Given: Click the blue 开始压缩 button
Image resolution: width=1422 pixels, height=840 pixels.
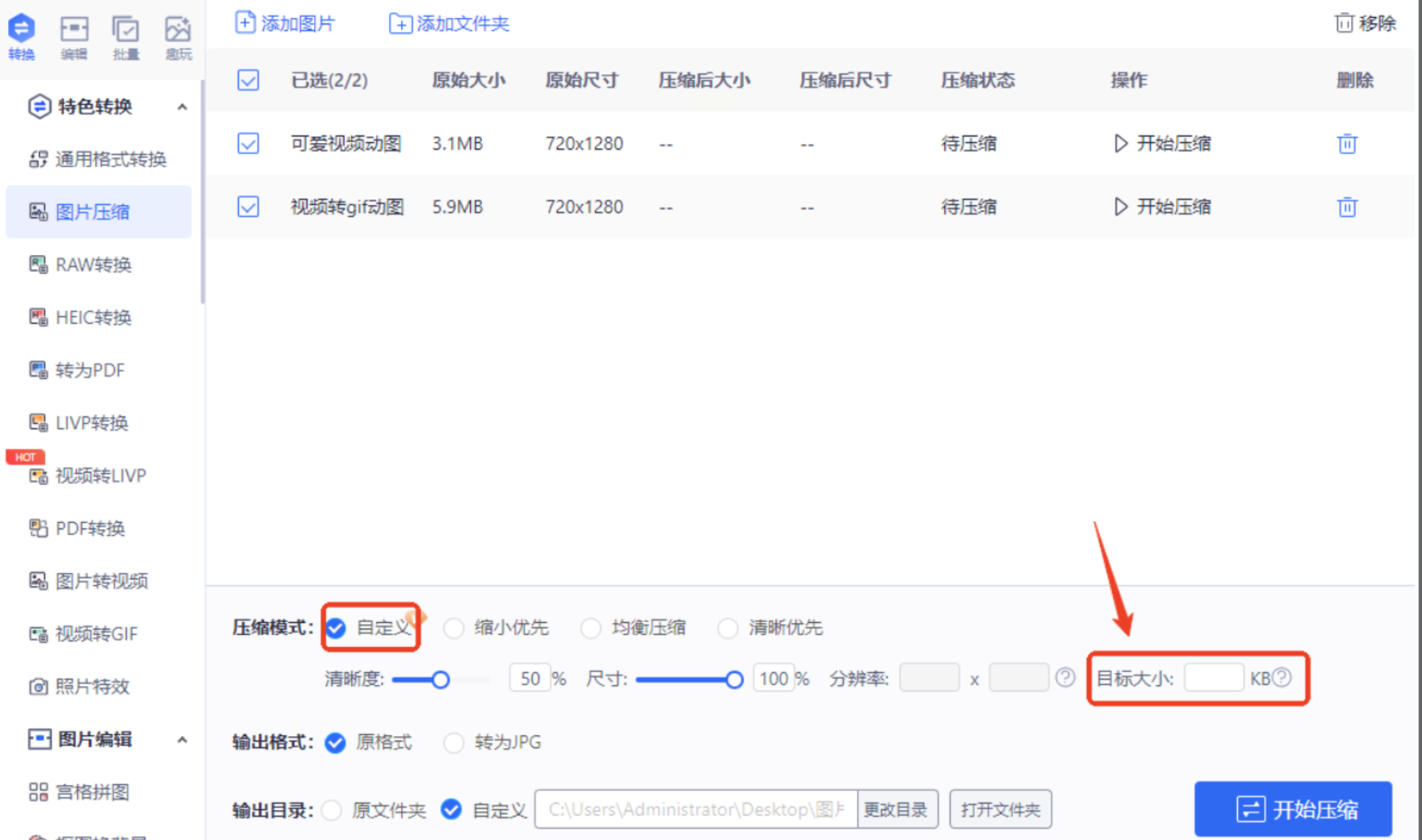Looking at the screenshot, I should coord(1293,810).
